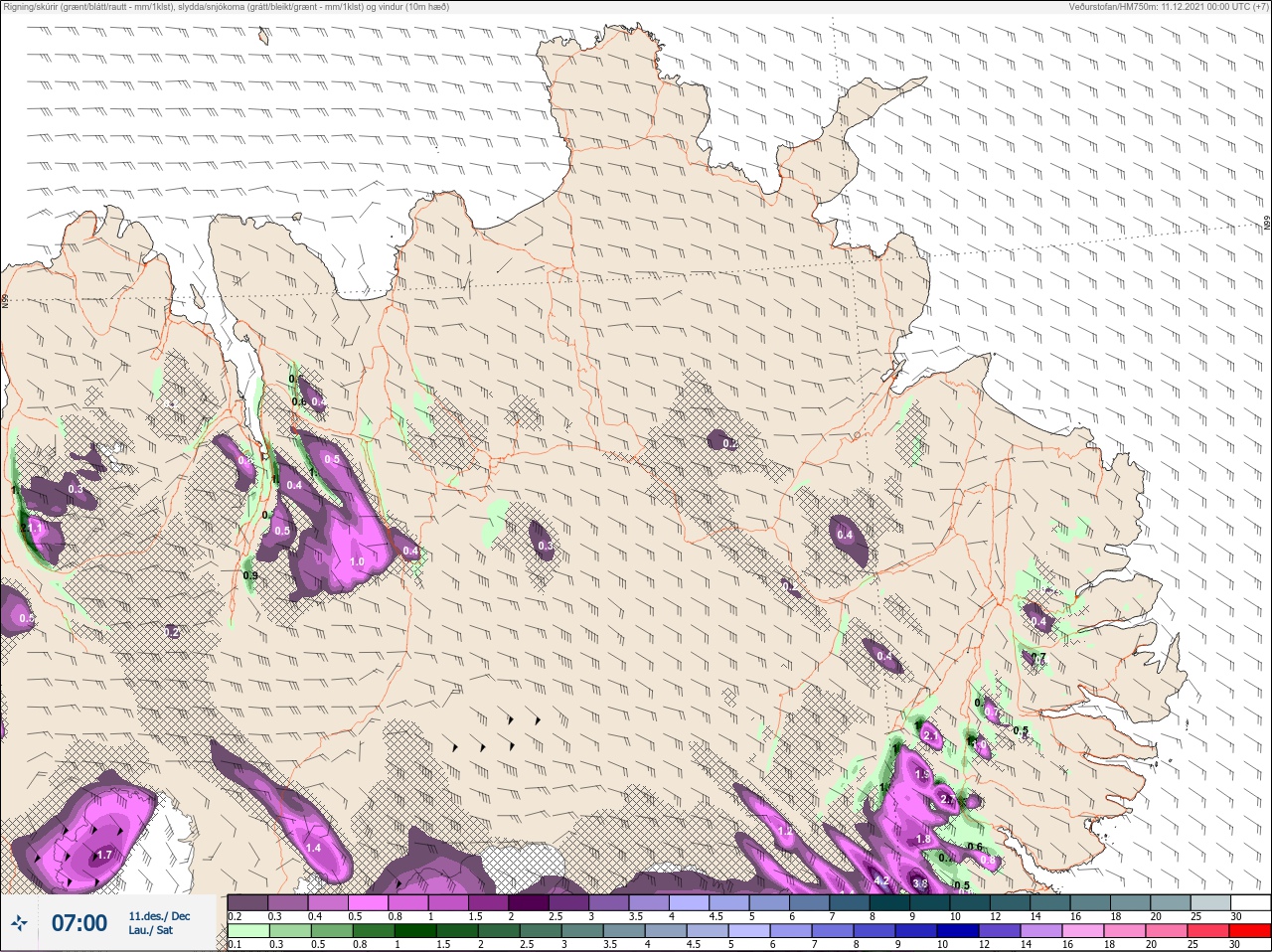
Task: Pick the bright pink snow swatch labeled 0.5
Action: (x=369, y=902)
